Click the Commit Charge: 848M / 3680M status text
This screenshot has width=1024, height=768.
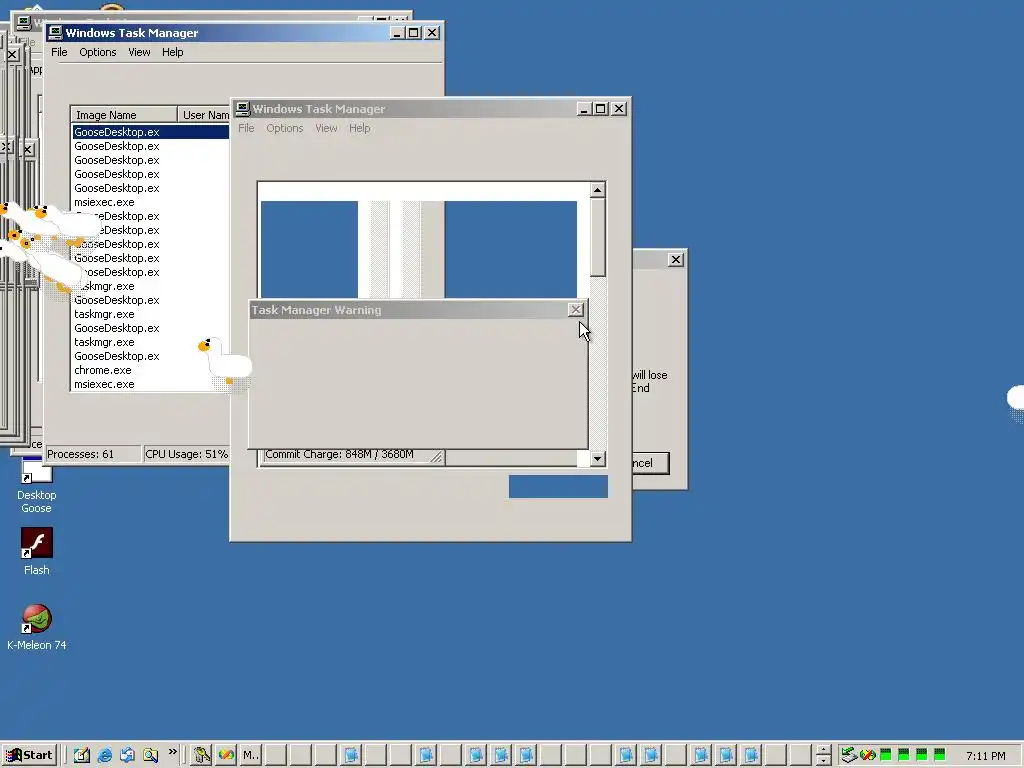click(x=339, y=454)
